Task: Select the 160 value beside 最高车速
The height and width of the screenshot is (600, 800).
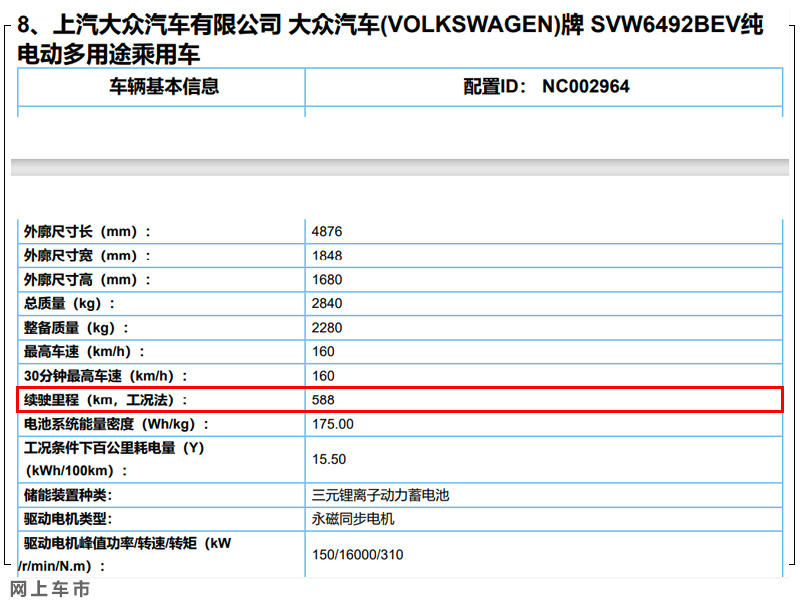Action: coord(323,352)
